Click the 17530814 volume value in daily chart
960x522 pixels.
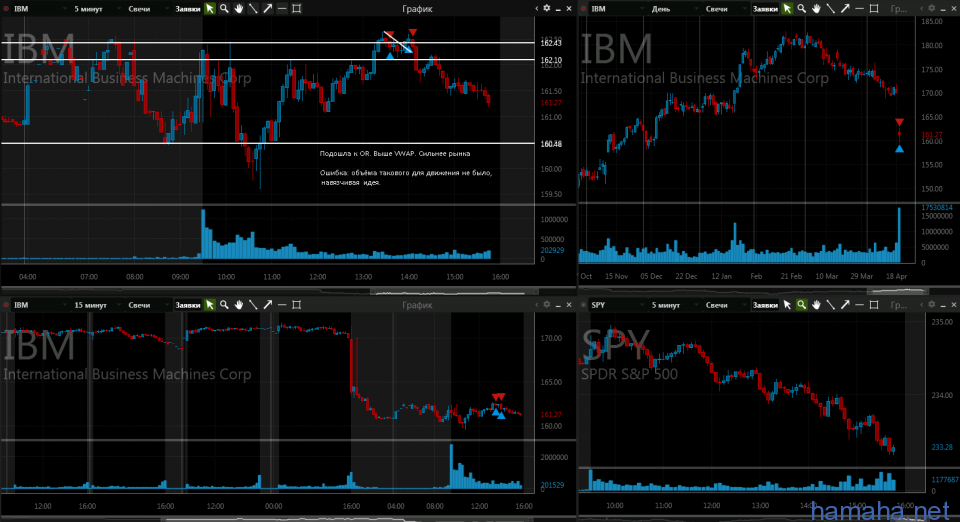(x=937, y=207)
